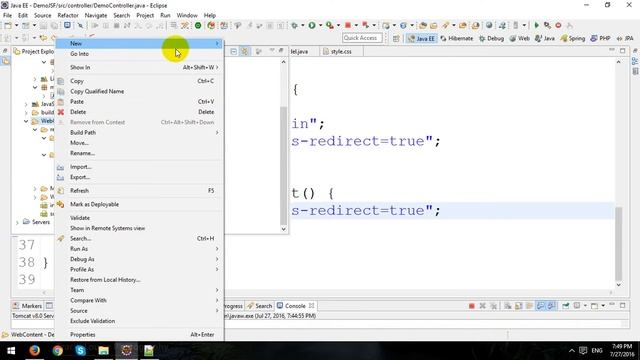Open the New submenu in context menu
The image size is (640, 360).
click(x=139, y=43)
